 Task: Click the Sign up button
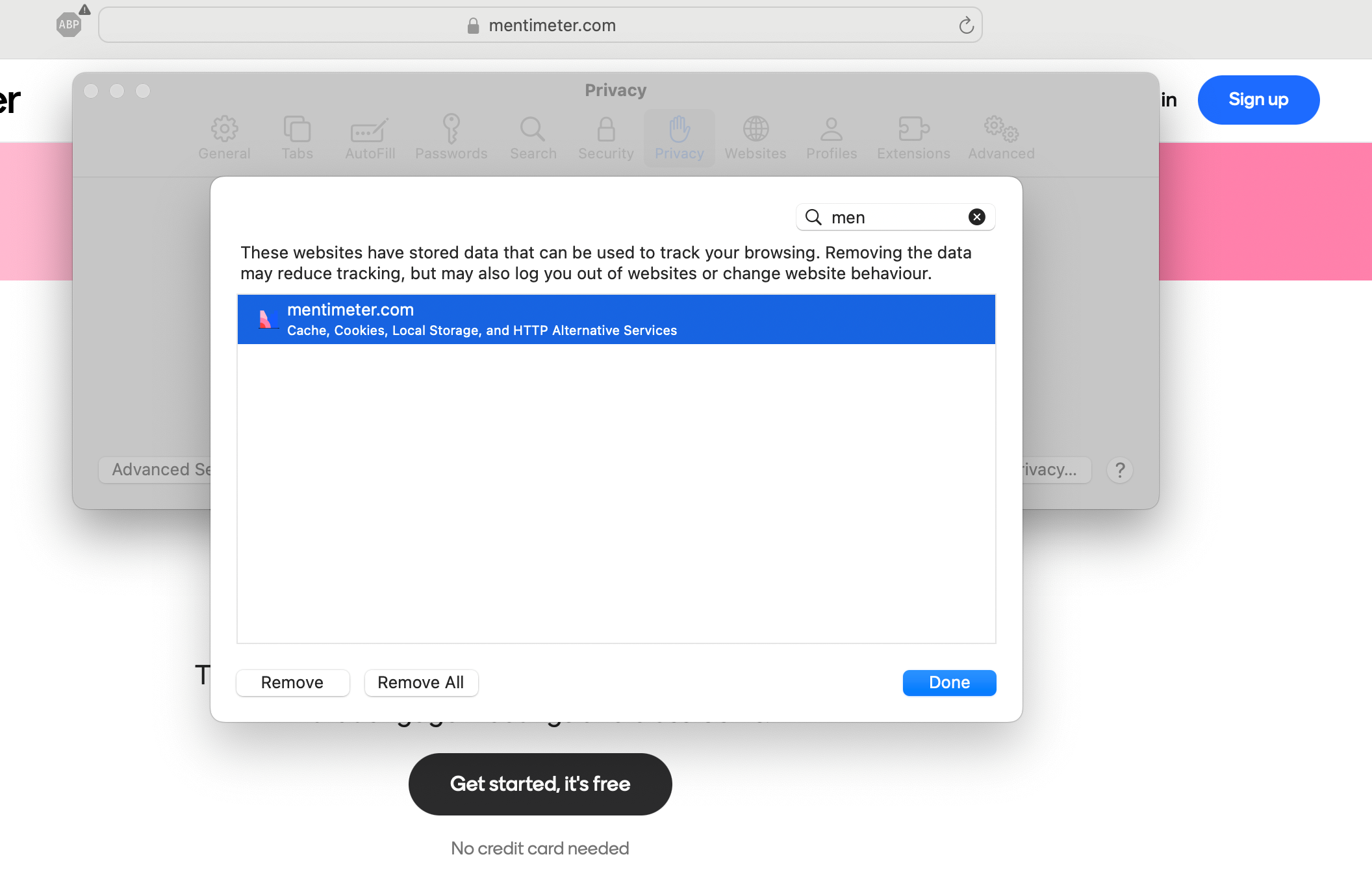pos(1258,99)
